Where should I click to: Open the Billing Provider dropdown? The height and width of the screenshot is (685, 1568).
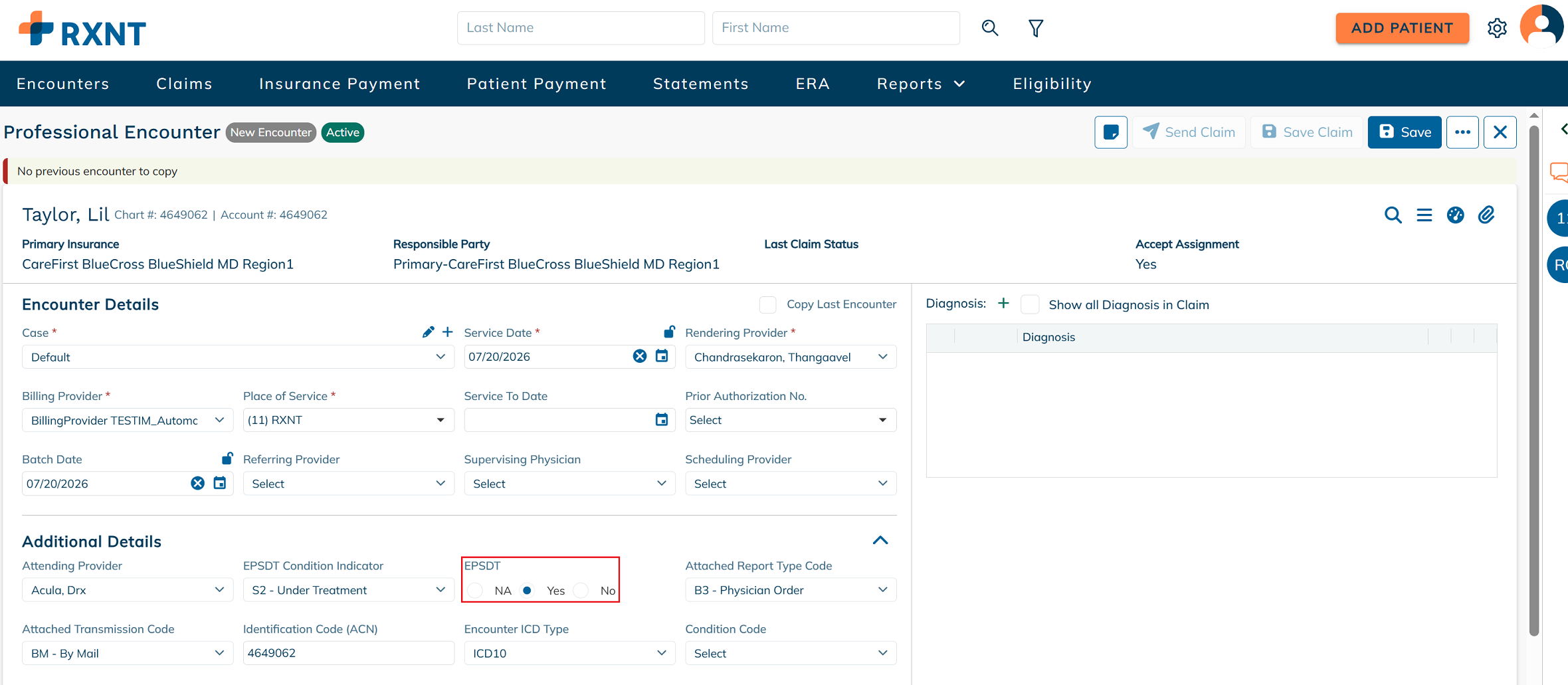pos(128,420)
